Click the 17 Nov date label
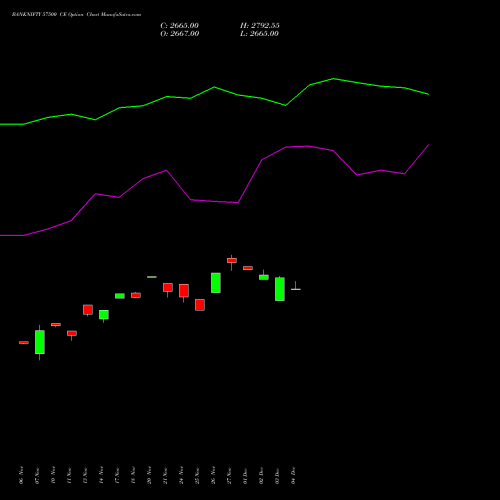The width and height of the screenshot is (500, 500). pyautogui.click(x=118, y=475)
